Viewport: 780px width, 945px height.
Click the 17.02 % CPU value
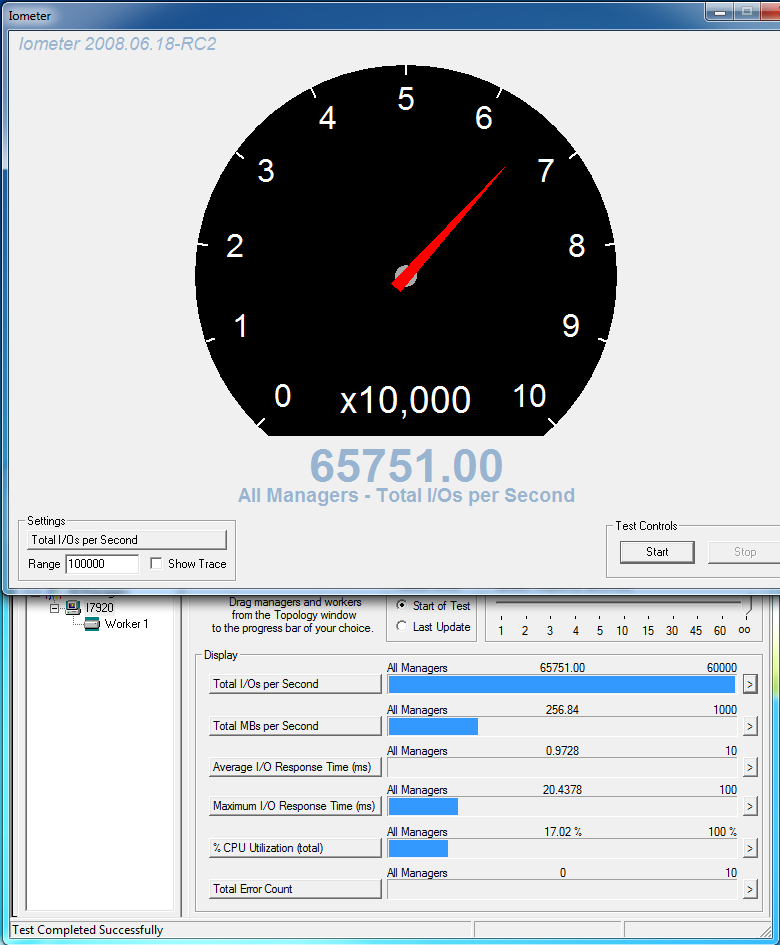point(562,832)
